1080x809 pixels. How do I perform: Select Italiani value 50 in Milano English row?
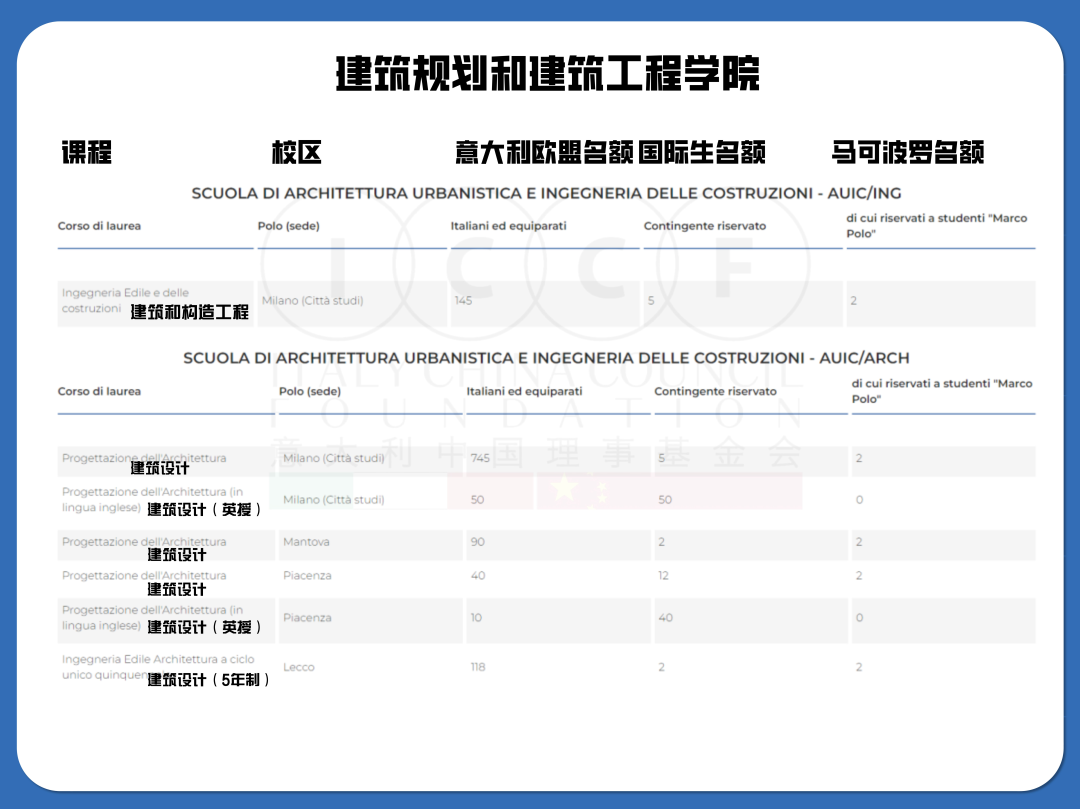click(477, 499)
